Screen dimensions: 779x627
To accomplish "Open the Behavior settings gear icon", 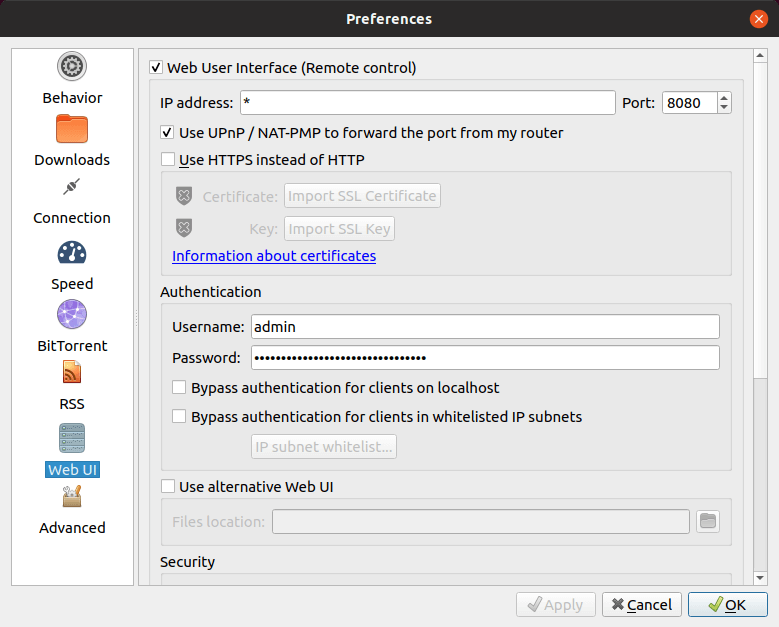I will click(x=72, y=67).
